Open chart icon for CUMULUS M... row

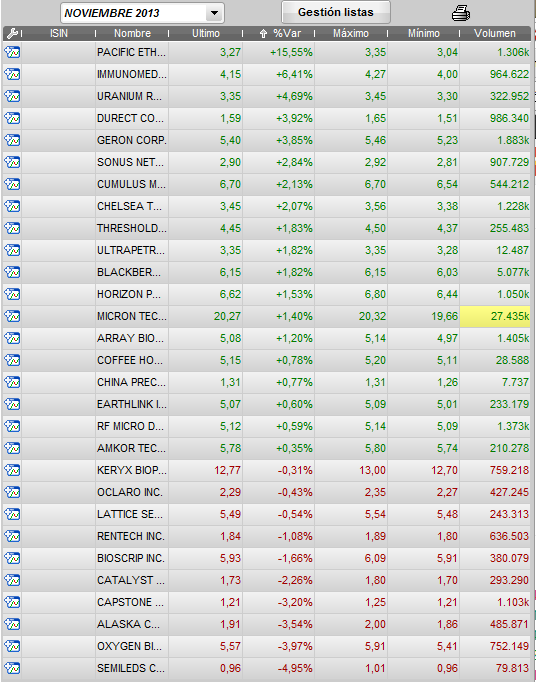click(x=12, y=184)
